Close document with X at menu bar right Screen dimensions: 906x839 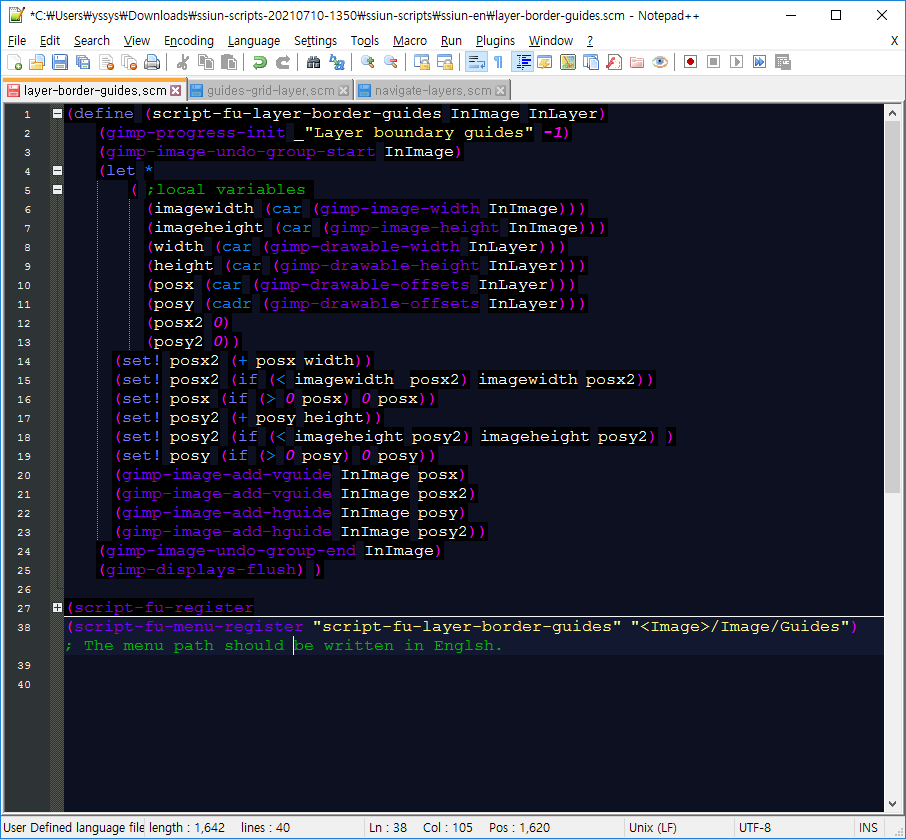[894, 40]
